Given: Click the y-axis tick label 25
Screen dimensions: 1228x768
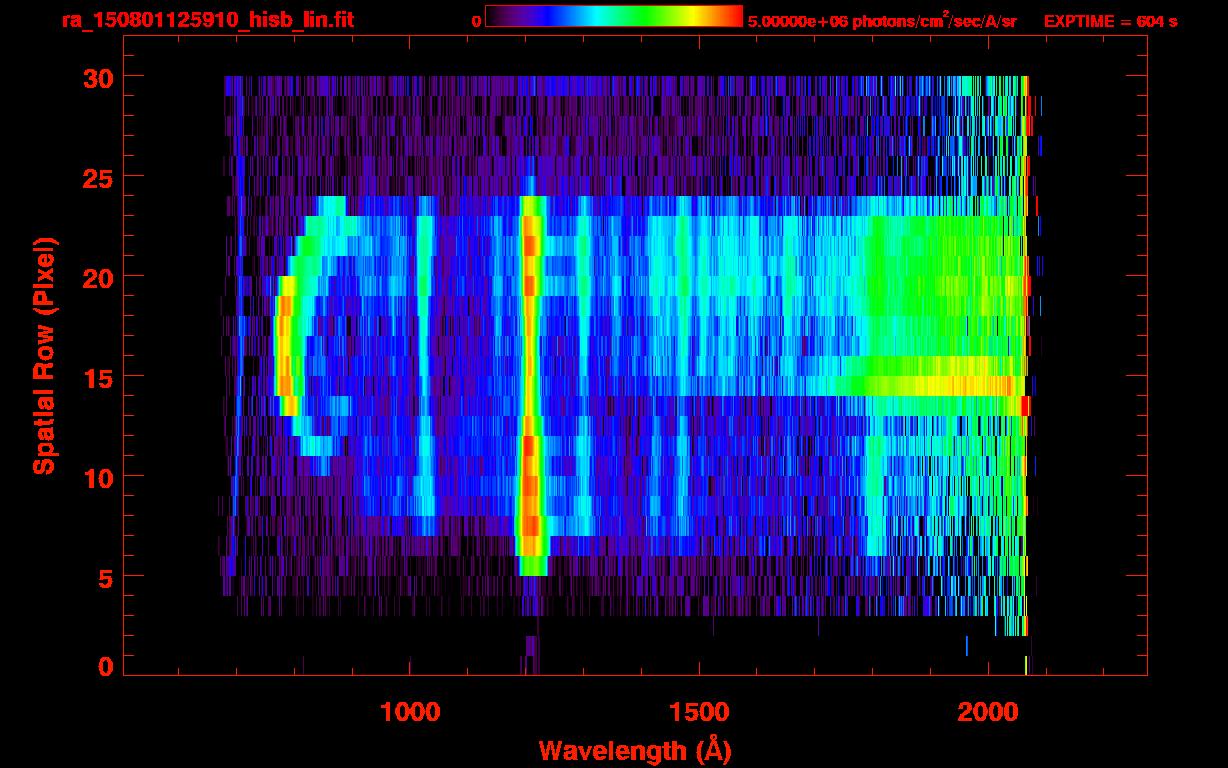Looking at the screenshot, I should (x=96, y=177).
